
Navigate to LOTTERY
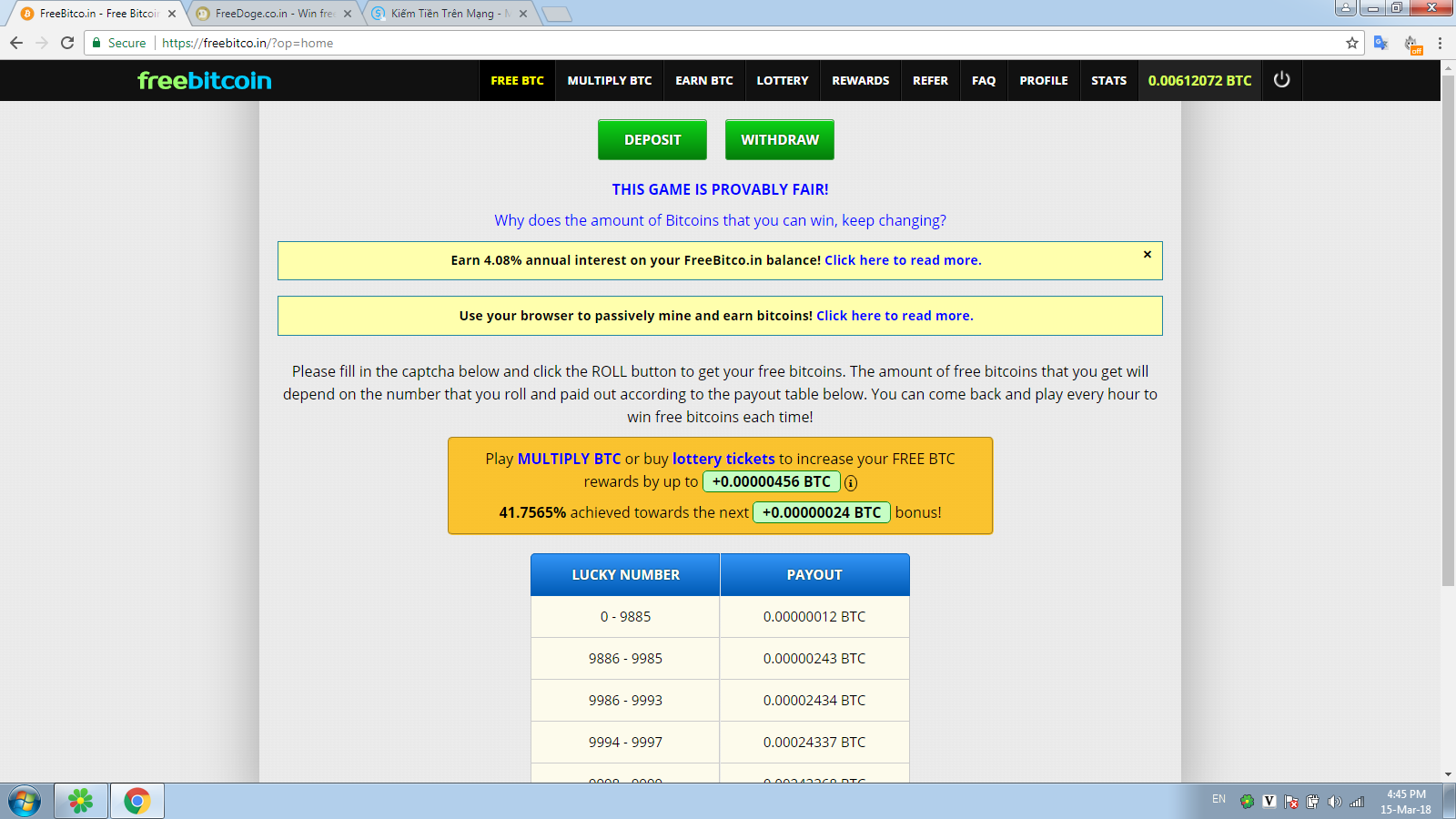point(783,80)
